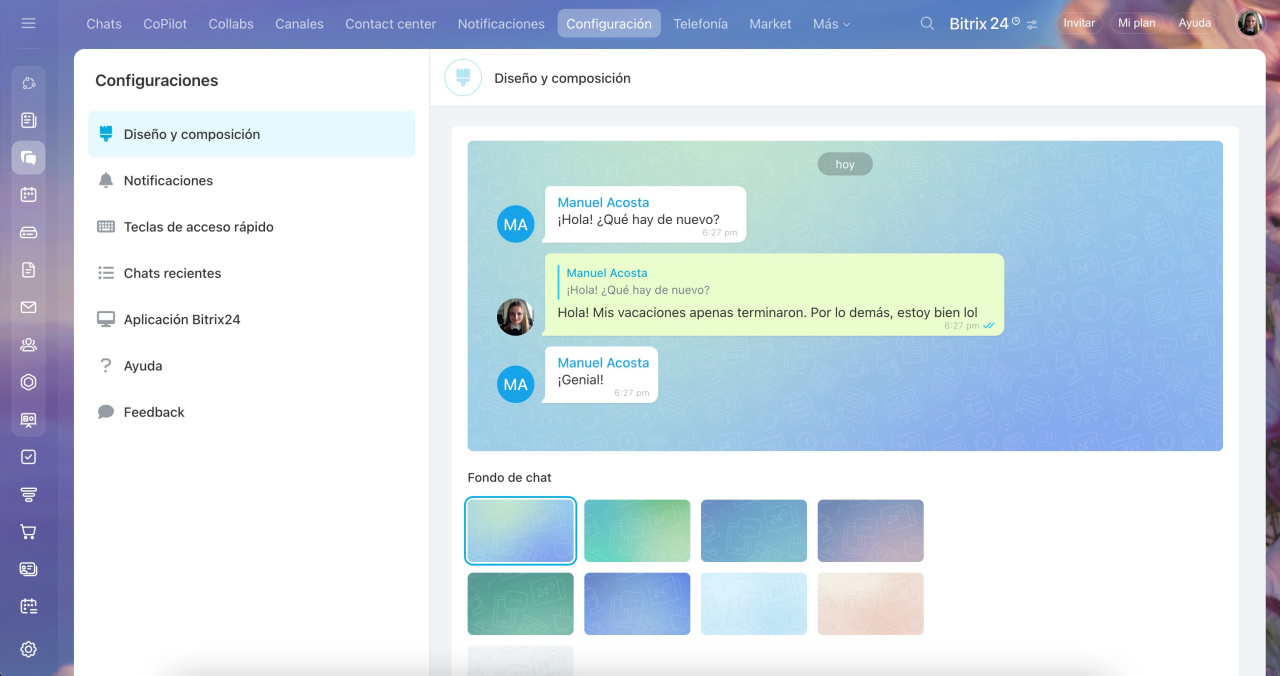Click the Ayuda button in header
Image resolution: width=1280 pixels, height=676 pixels.
pos(1195,23)
